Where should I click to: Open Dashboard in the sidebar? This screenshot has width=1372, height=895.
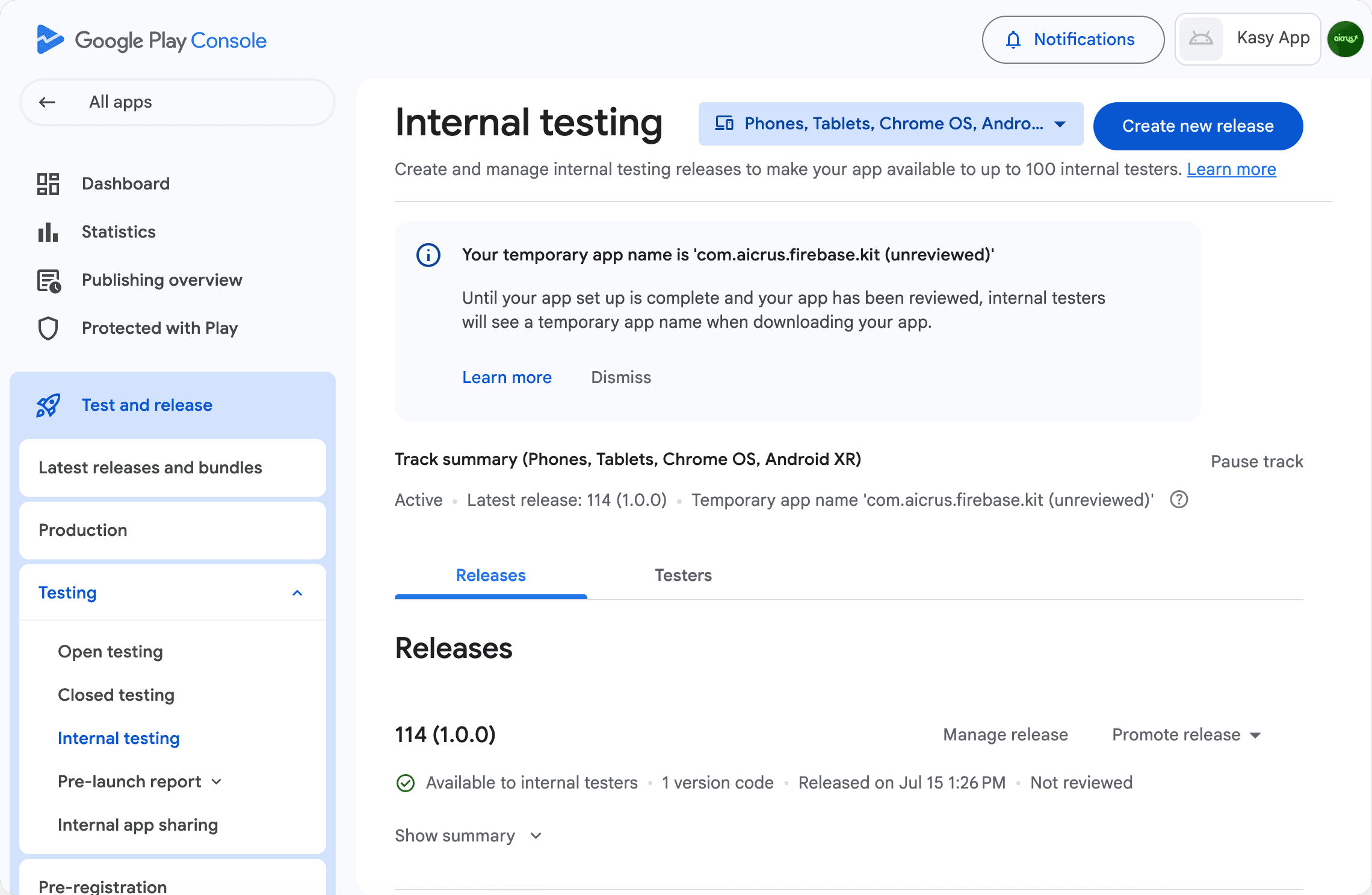[126, 183]
